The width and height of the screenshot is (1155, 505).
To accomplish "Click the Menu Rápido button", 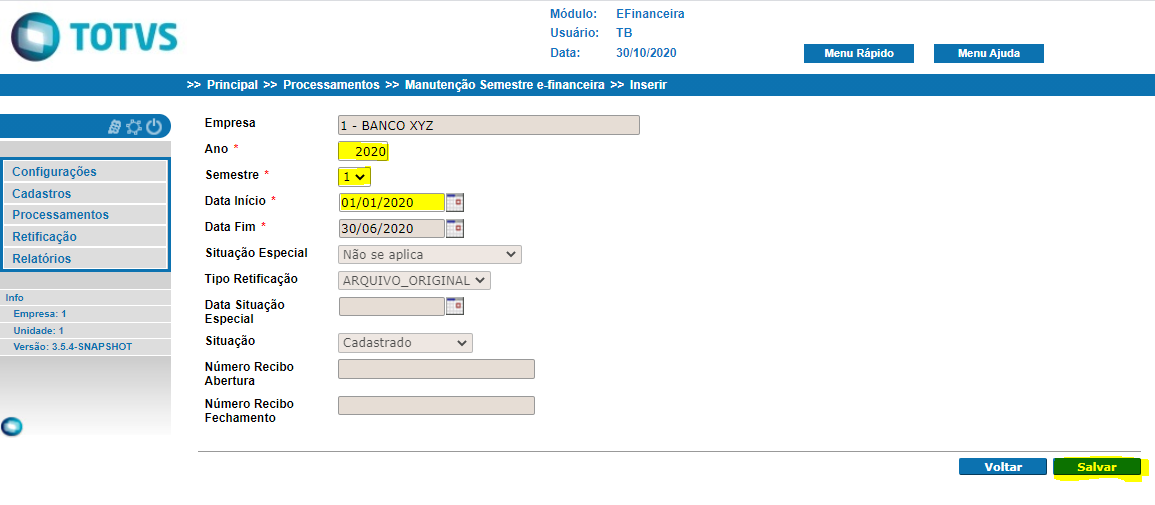I will click(859, 54).
